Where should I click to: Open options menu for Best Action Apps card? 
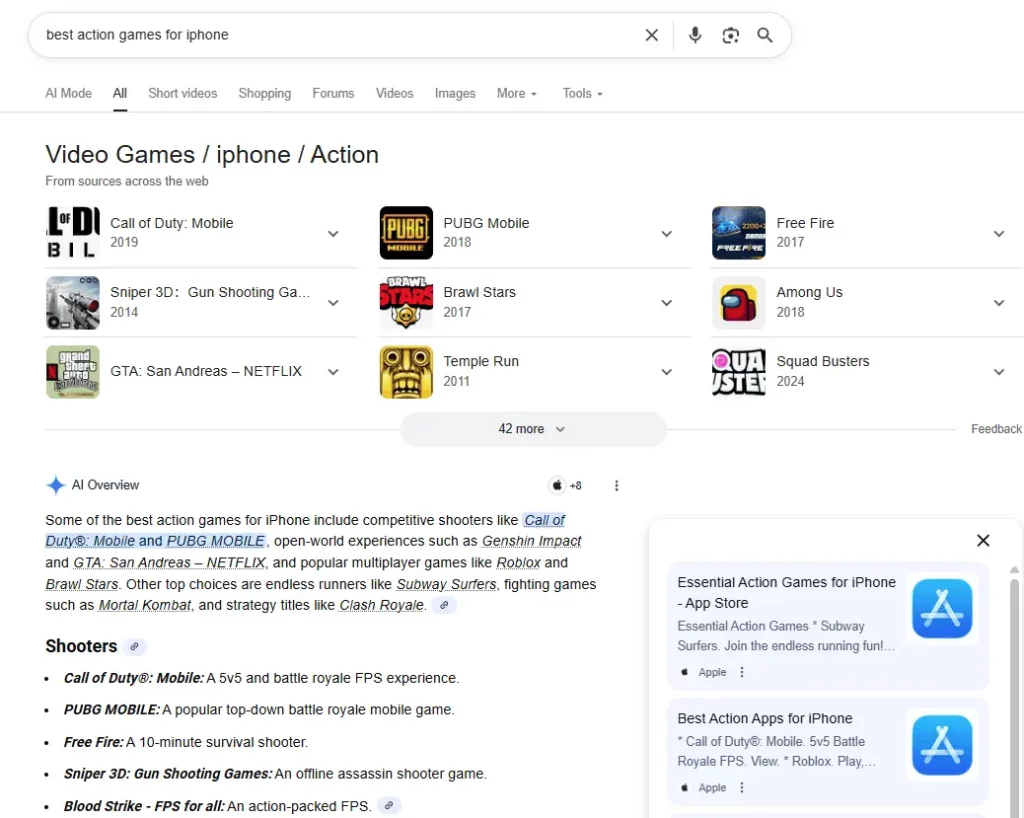[742, 787]
